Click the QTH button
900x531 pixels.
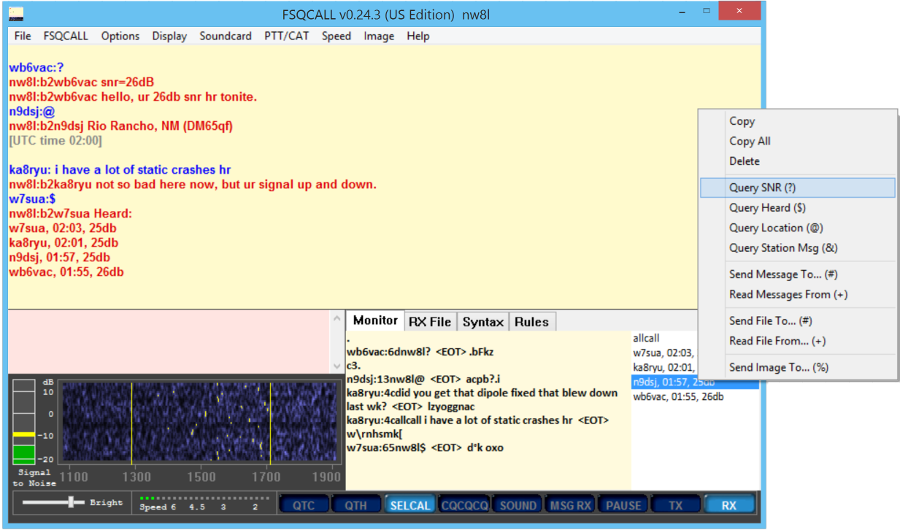pos(356,505)
